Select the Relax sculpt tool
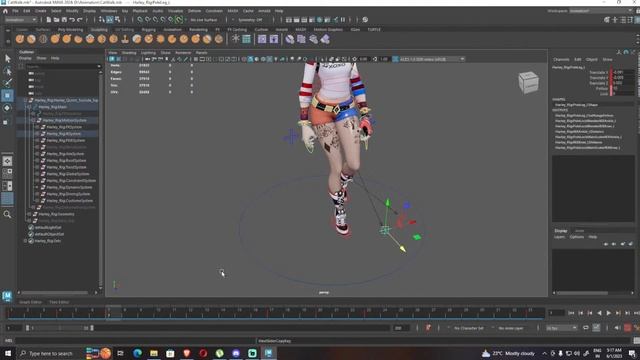Screen dimensions: 640x360 (x=43, y=39)
